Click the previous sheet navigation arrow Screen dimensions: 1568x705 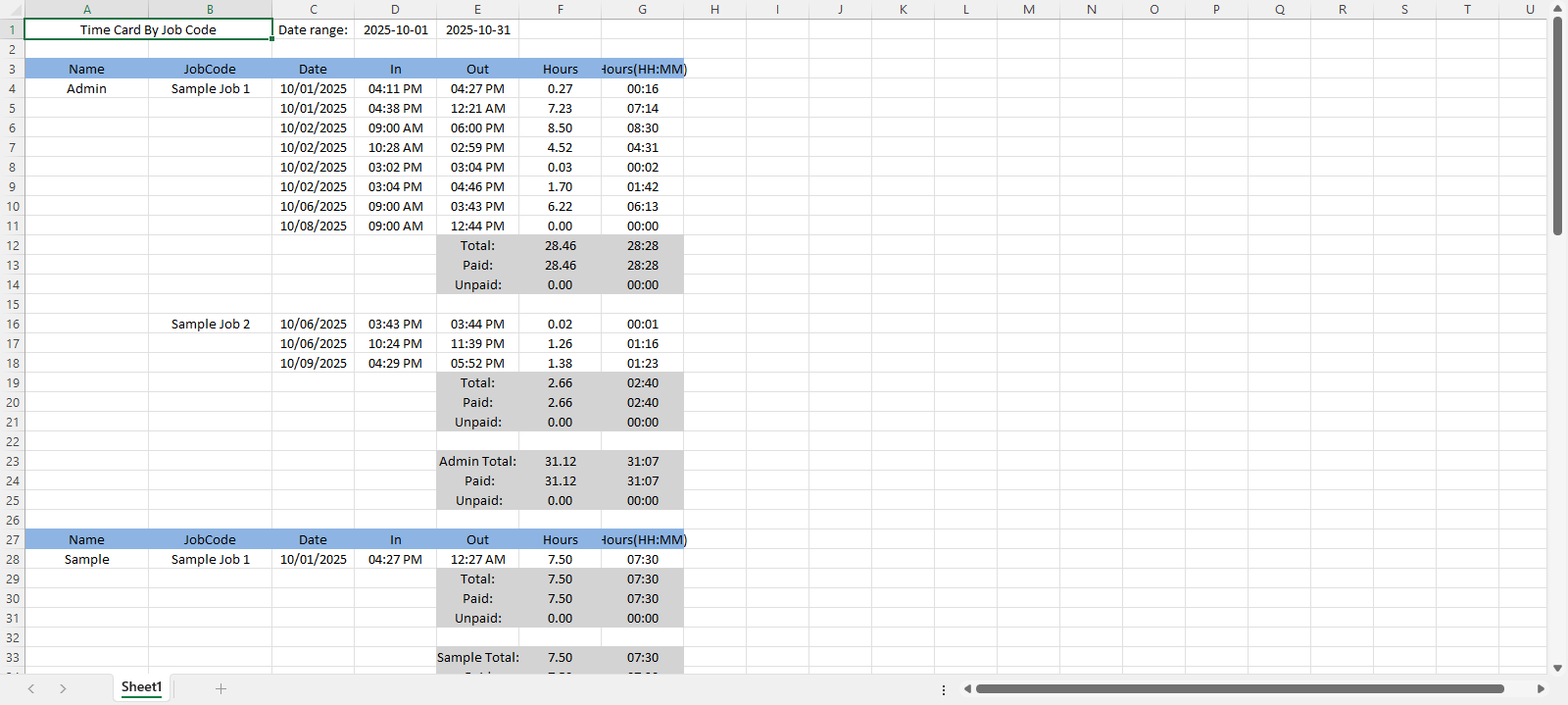coord(31,688)
